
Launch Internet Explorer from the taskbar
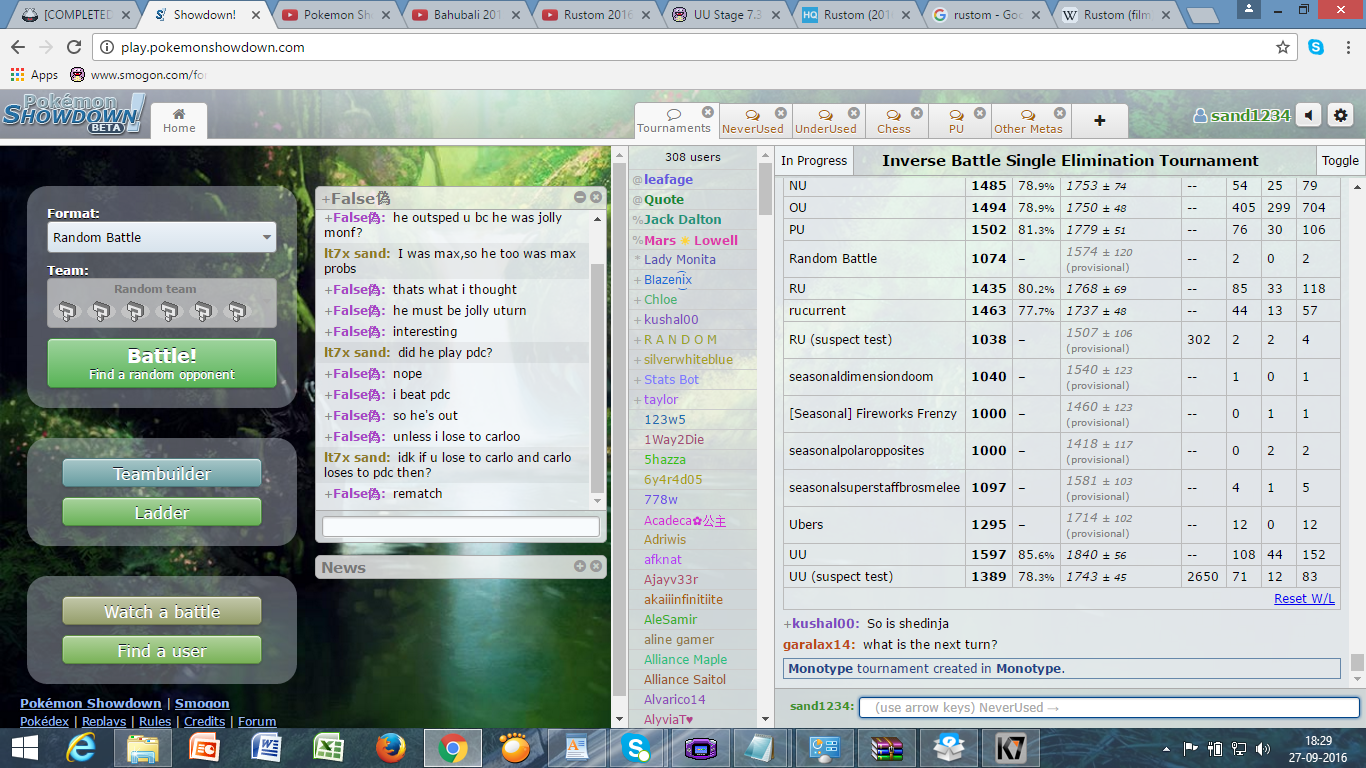(81, 748)
